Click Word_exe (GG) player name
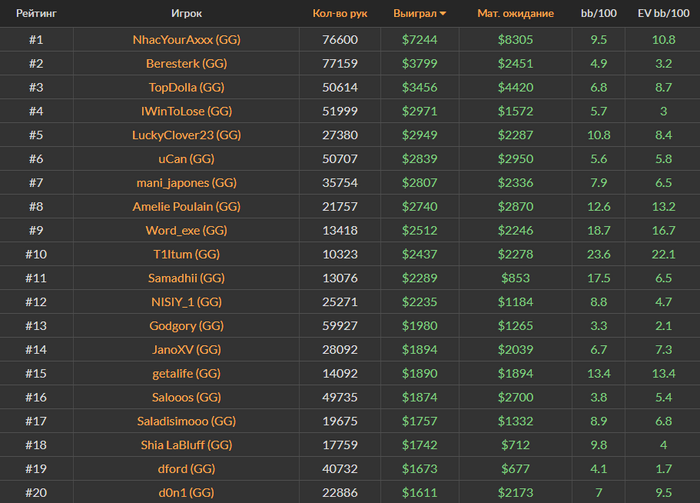 point(186,231)
